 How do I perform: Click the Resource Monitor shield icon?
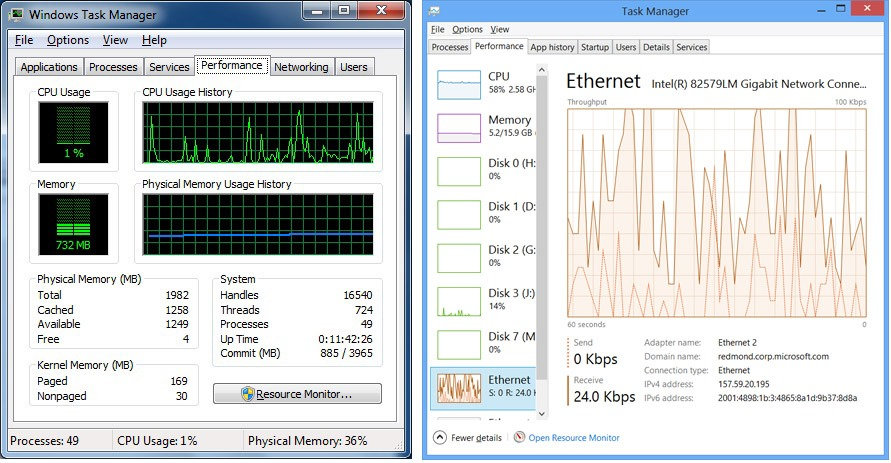247,394
